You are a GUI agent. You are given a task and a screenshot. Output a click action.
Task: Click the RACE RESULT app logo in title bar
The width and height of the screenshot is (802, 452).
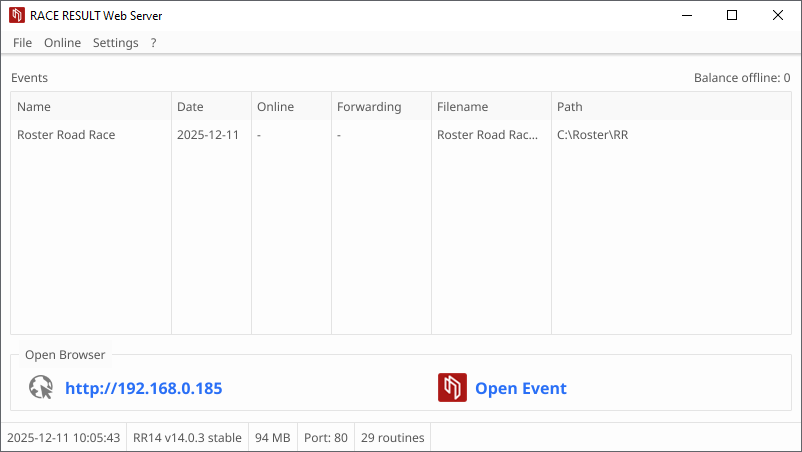point(16,15)
